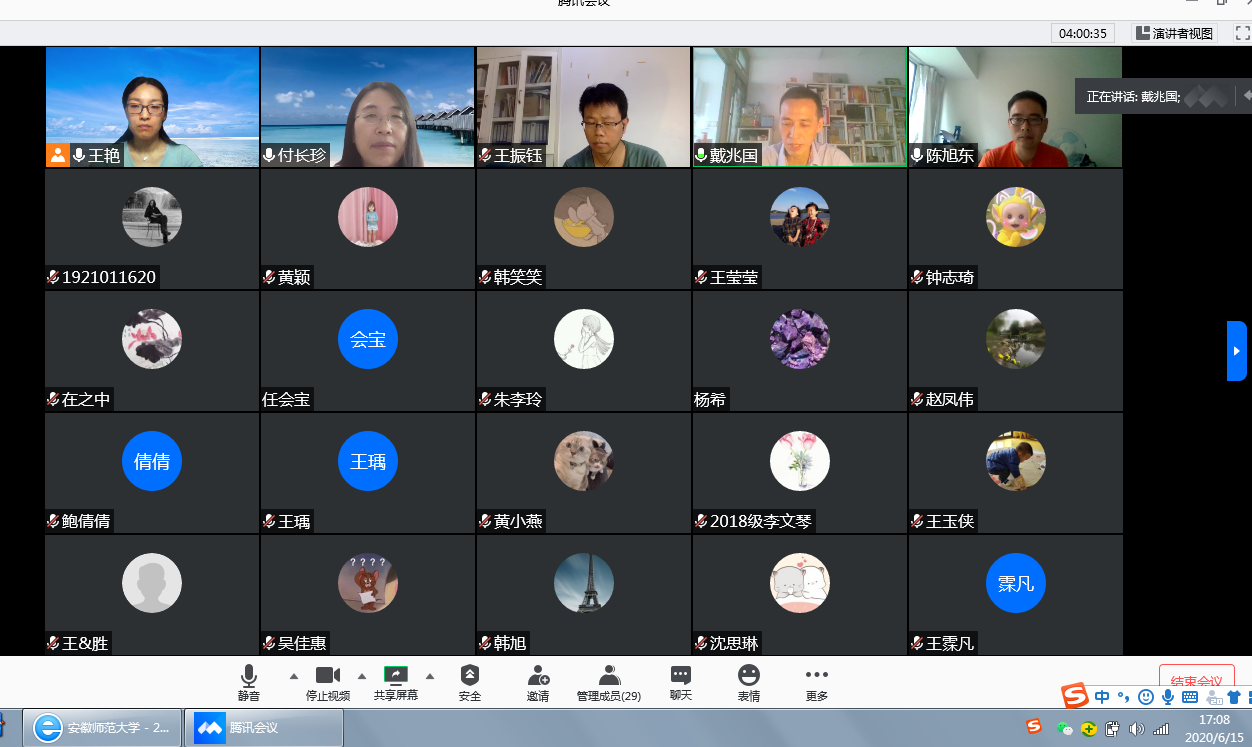This screenshot has height=747, width=1252.
Task: Open the Emoji reactions (表情) icon
Action: (x=748, y=676)
